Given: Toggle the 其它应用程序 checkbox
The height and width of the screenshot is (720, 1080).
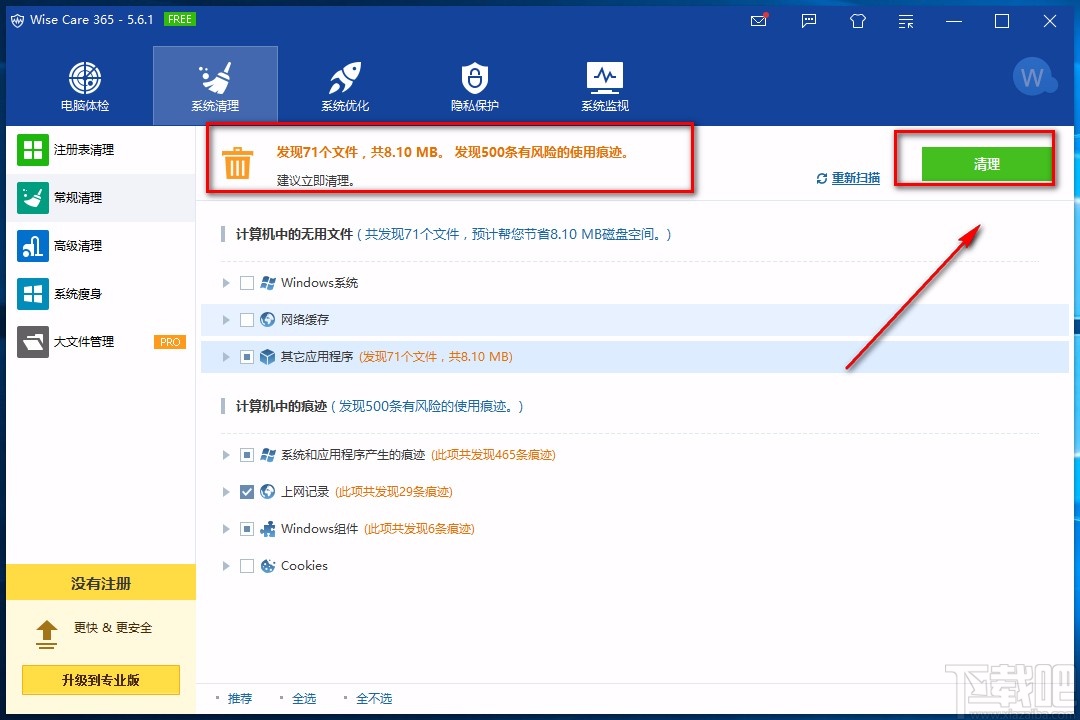Looking at the screenshot, I should pos(247,357).
